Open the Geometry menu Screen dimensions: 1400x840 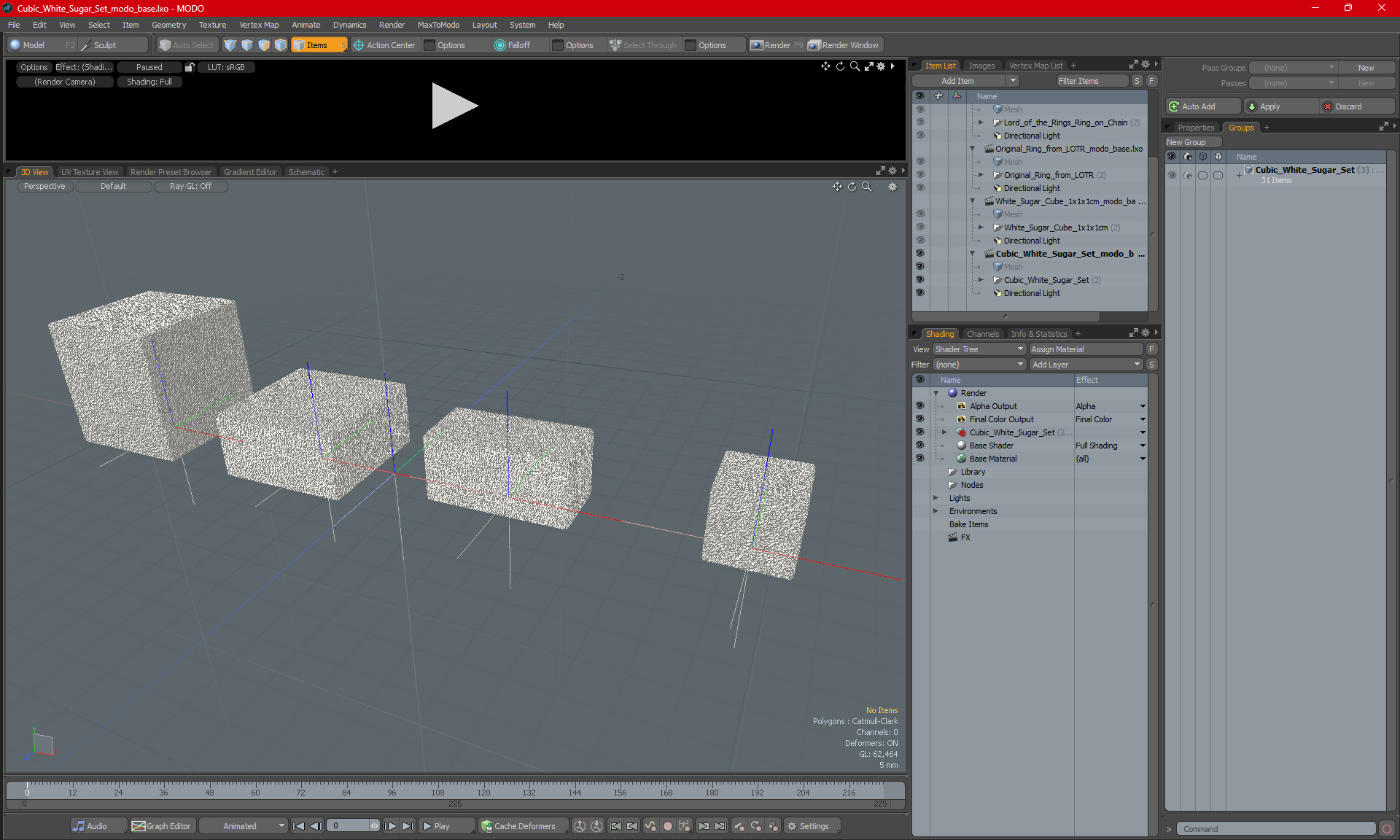168,25
